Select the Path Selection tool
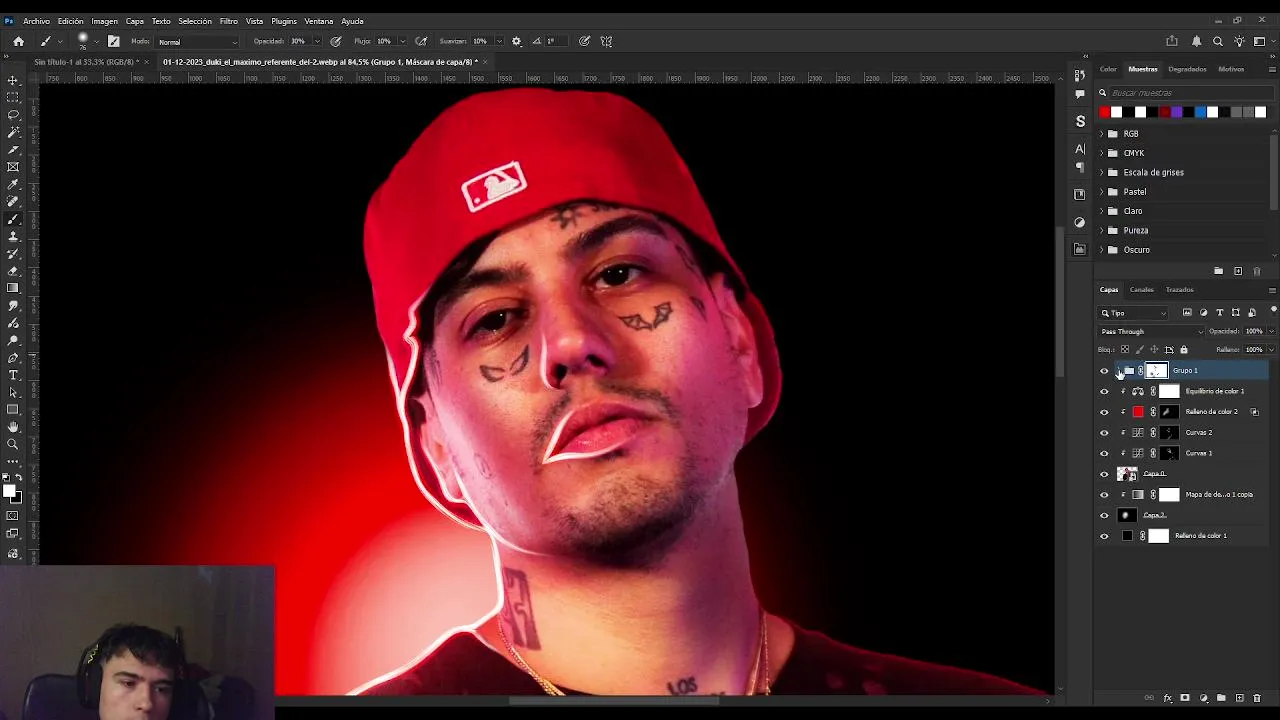 pos(13,392)
